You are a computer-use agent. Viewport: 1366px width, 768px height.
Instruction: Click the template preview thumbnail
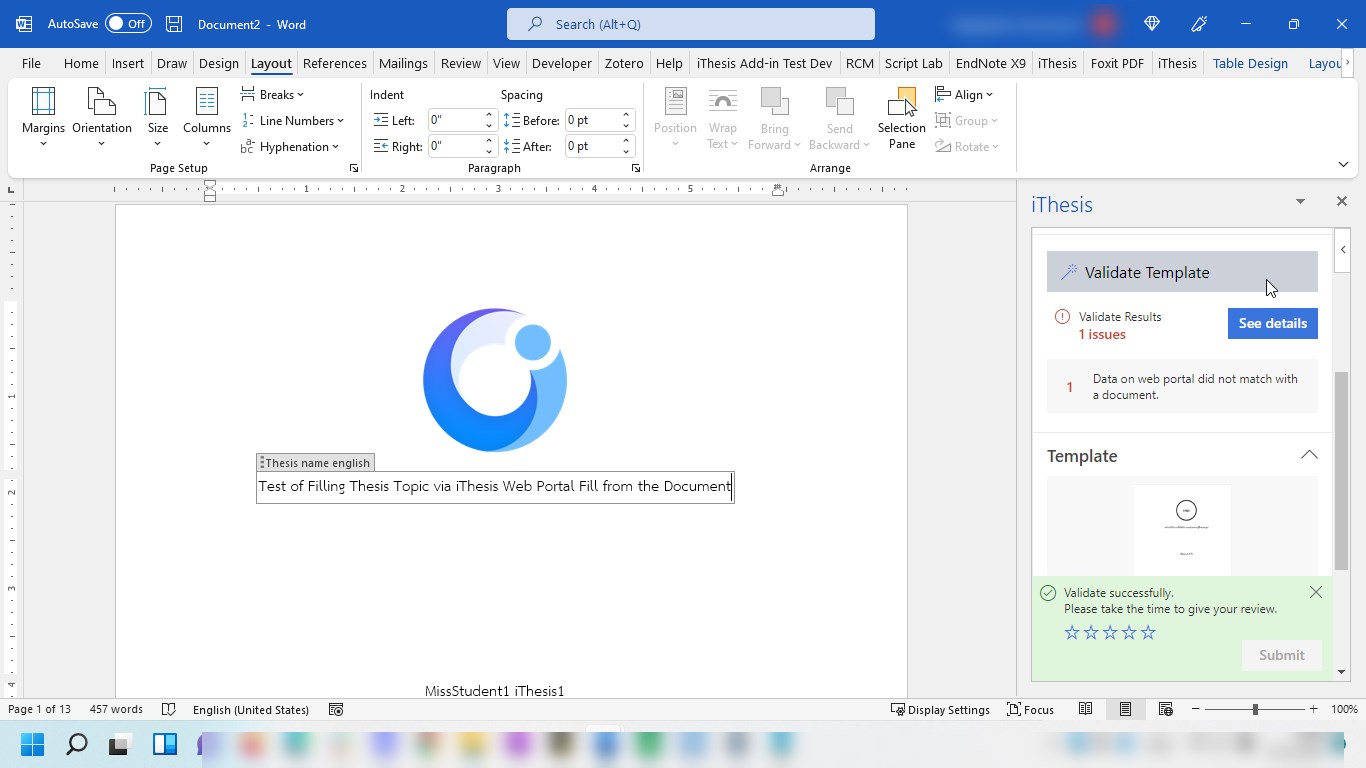1182,530
